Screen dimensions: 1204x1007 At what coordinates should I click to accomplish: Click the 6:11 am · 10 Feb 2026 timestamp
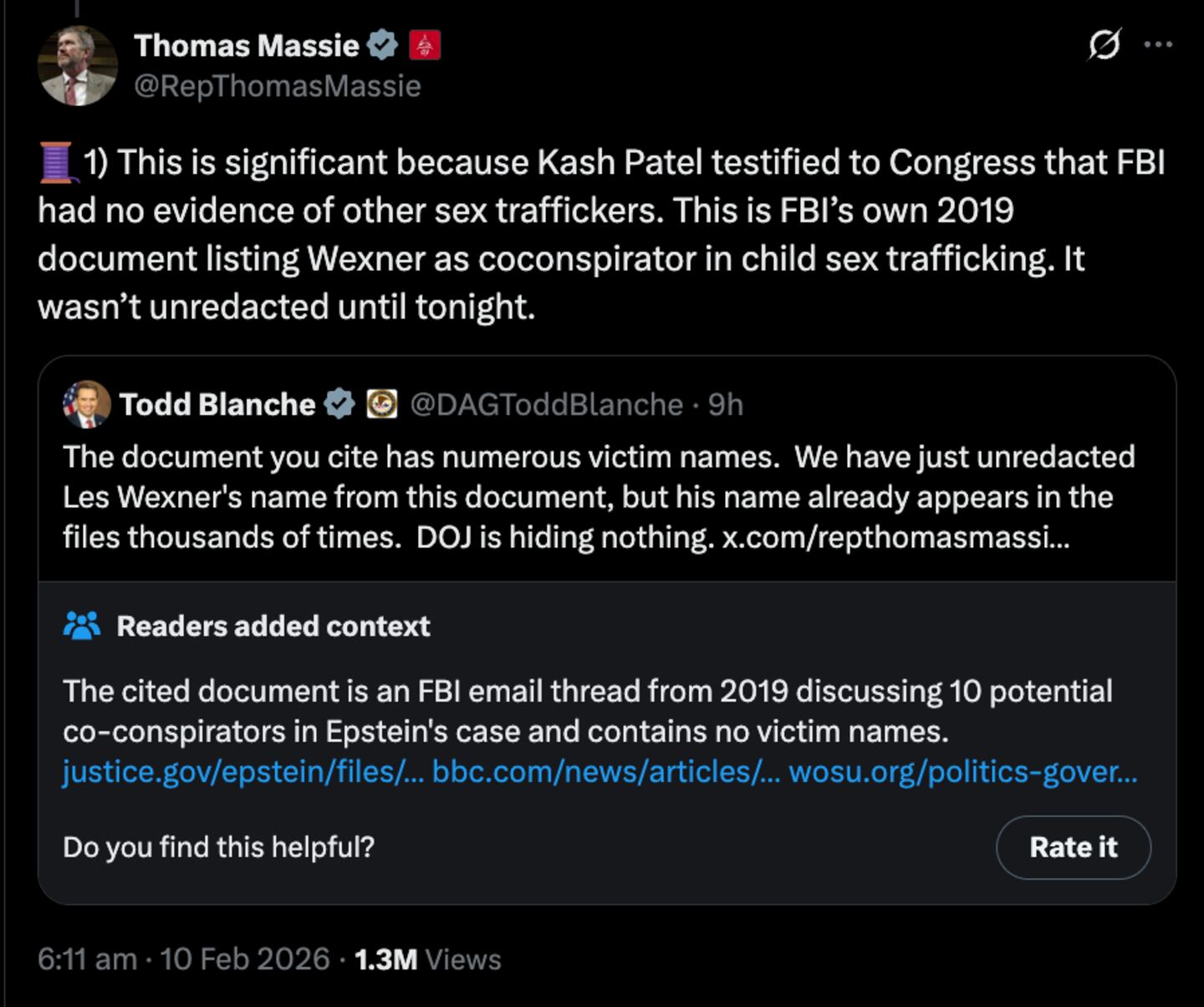pyautogui.click(x=184, y=958)
